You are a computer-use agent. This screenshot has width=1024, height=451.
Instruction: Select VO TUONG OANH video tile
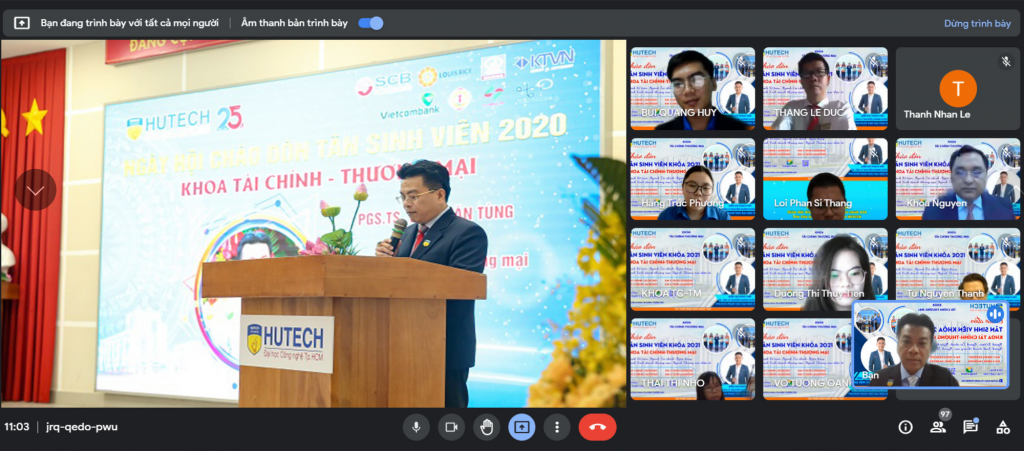pos(807,359)
